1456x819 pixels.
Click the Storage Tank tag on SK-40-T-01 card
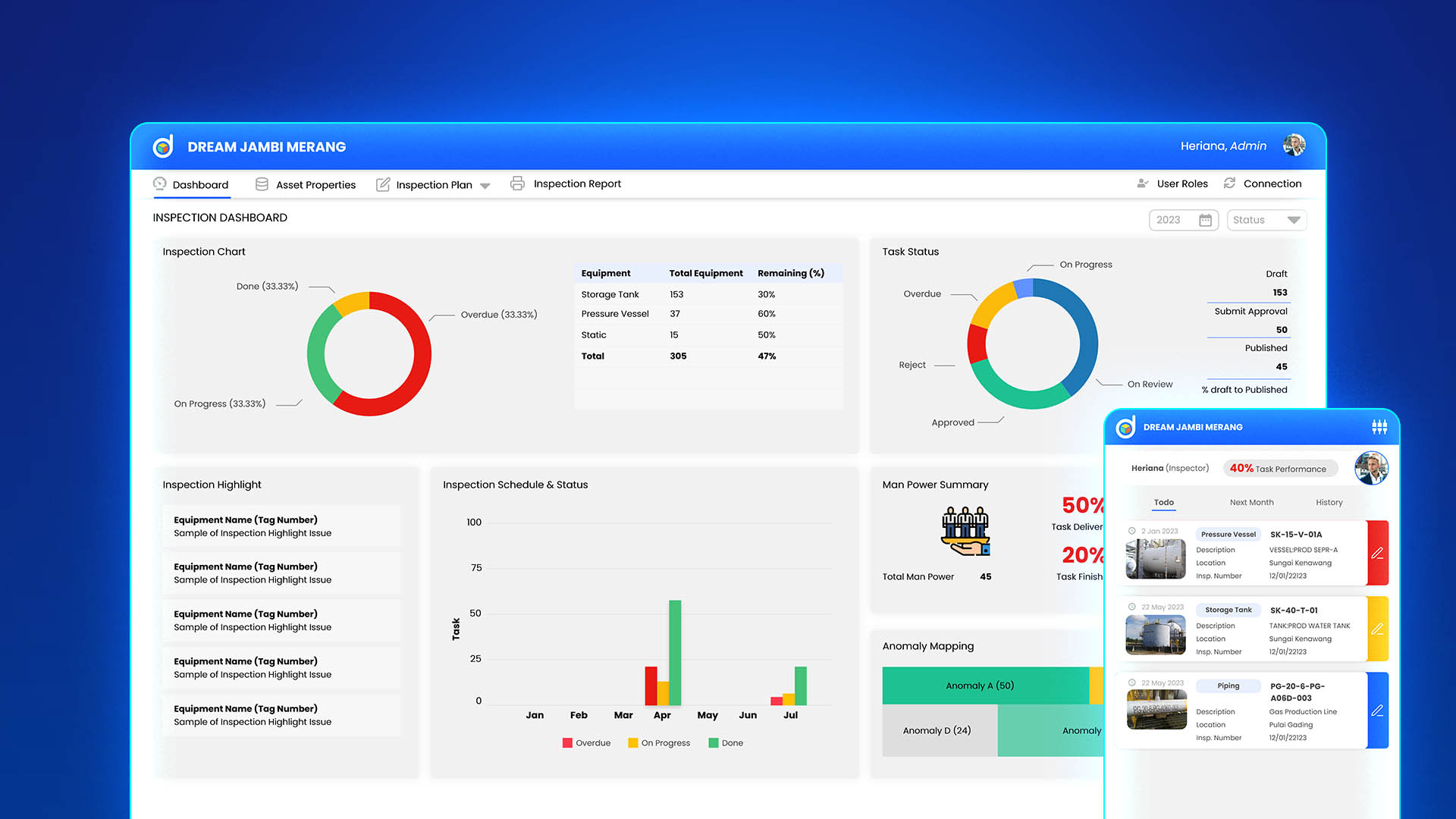[1228, 610]
